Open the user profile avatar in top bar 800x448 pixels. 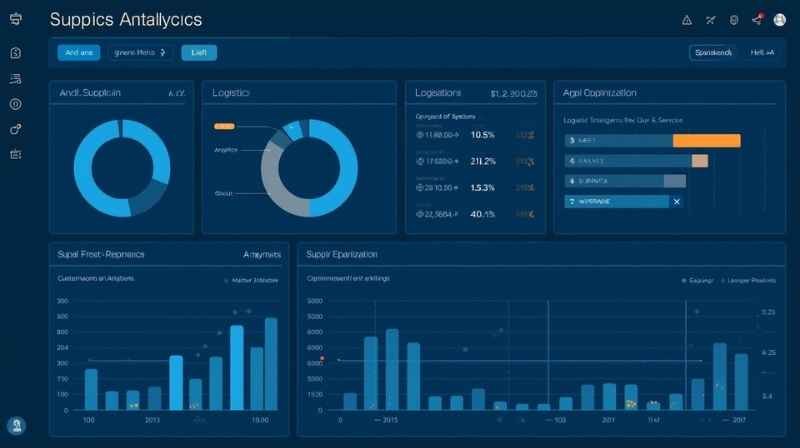click(780, 20)
